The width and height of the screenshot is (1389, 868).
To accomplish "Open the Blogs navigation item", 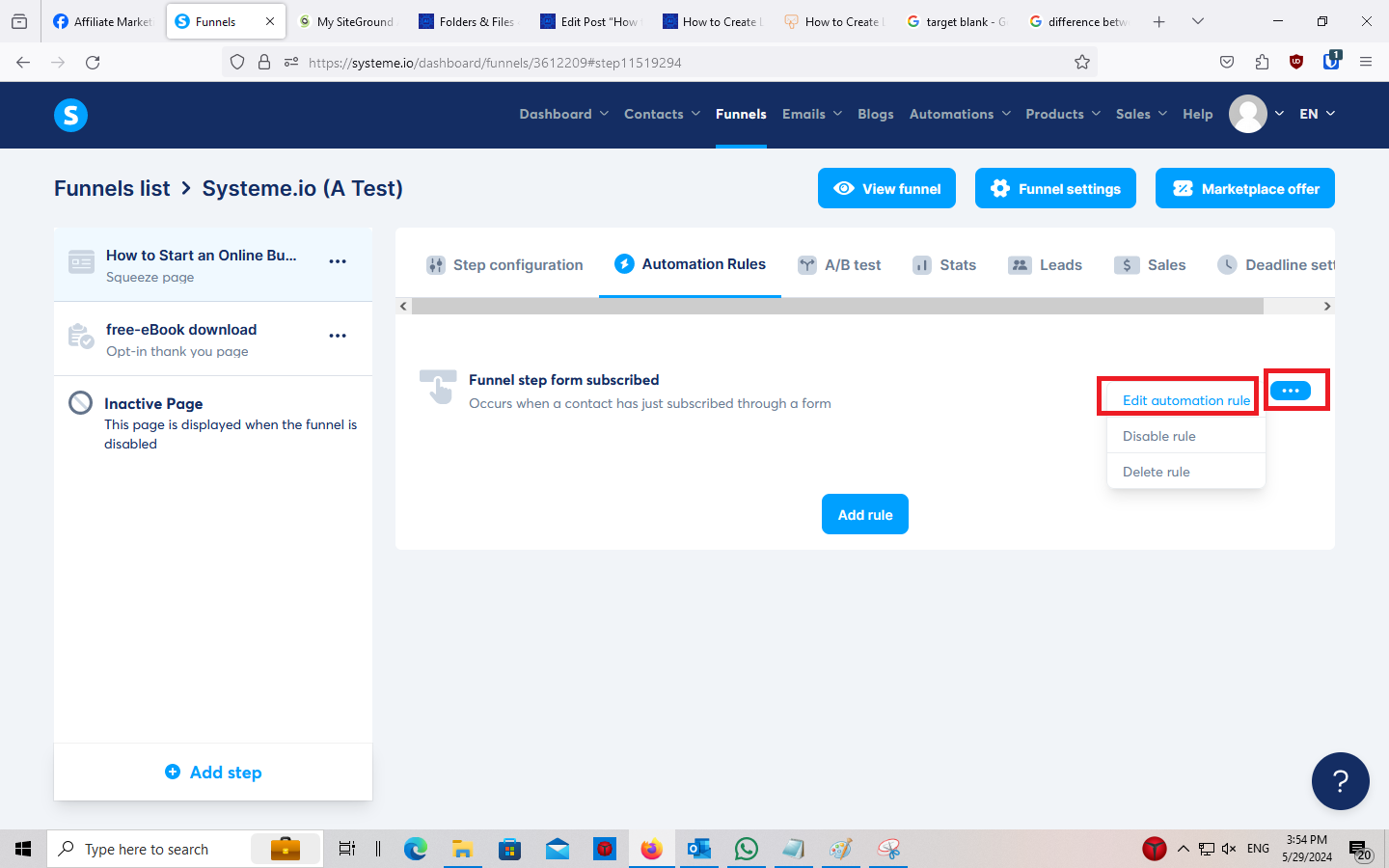I will point(876,114).
